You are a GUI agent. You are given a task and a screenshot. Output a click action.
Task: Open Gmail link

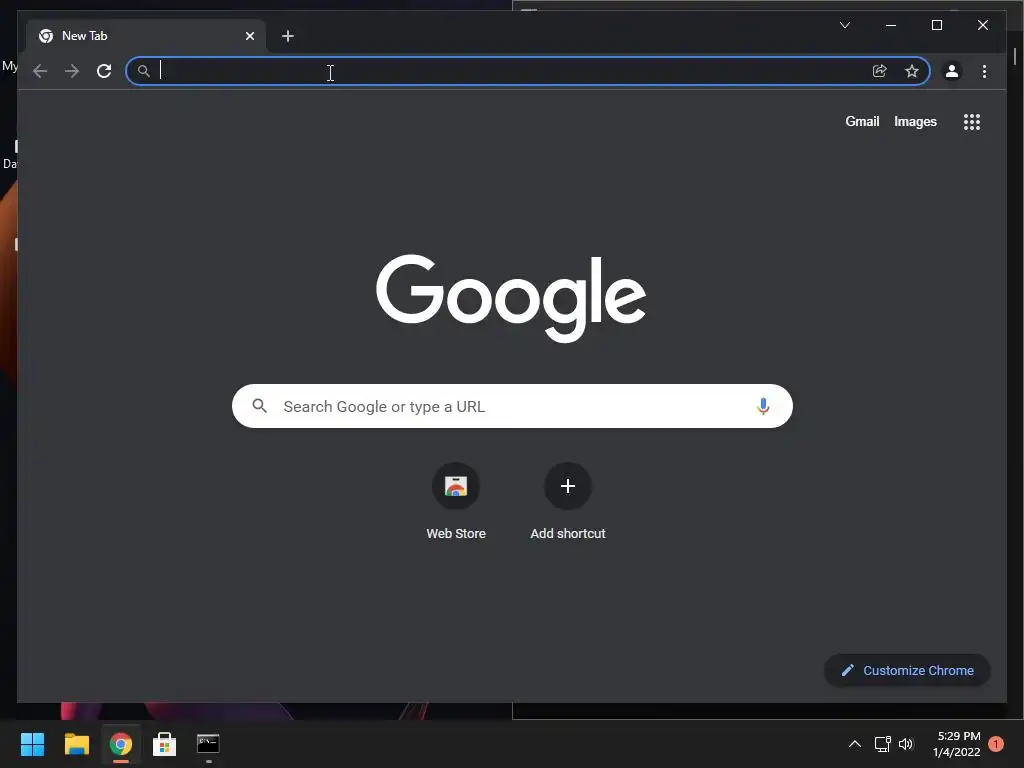[x=862, y=121]
